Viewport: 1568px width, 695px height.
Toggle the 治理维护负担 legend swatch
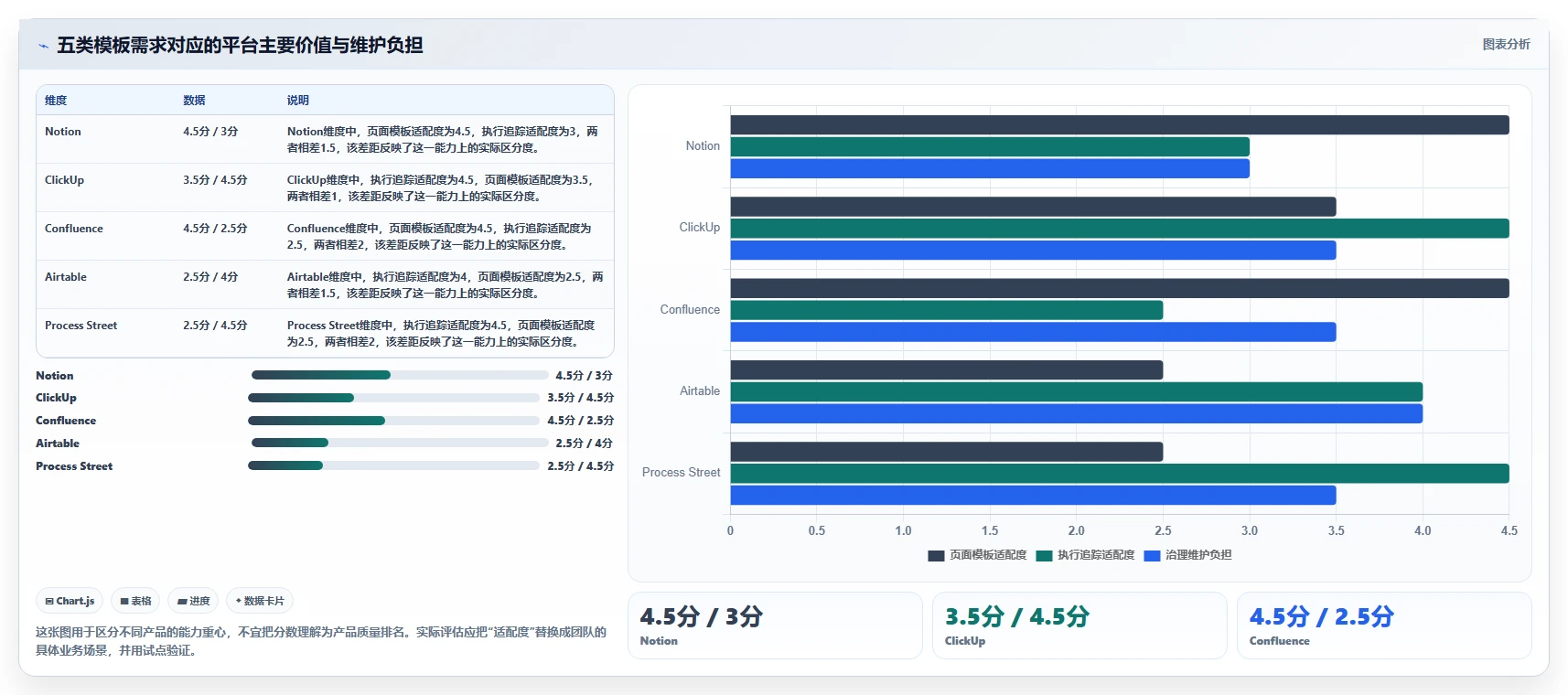1152,555
